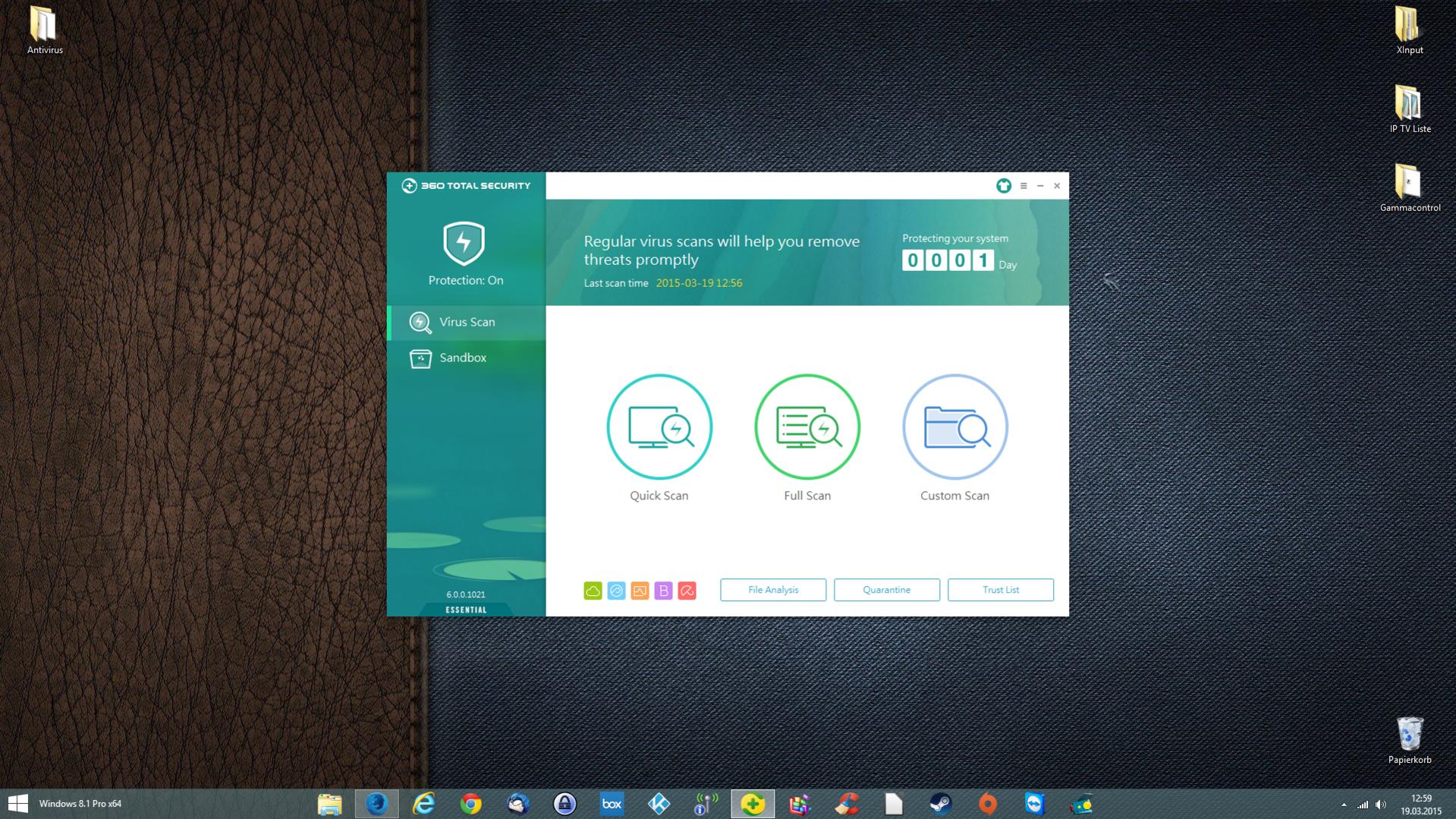
Task: Click the 360 Total Security logo
Action: [466, 186]
